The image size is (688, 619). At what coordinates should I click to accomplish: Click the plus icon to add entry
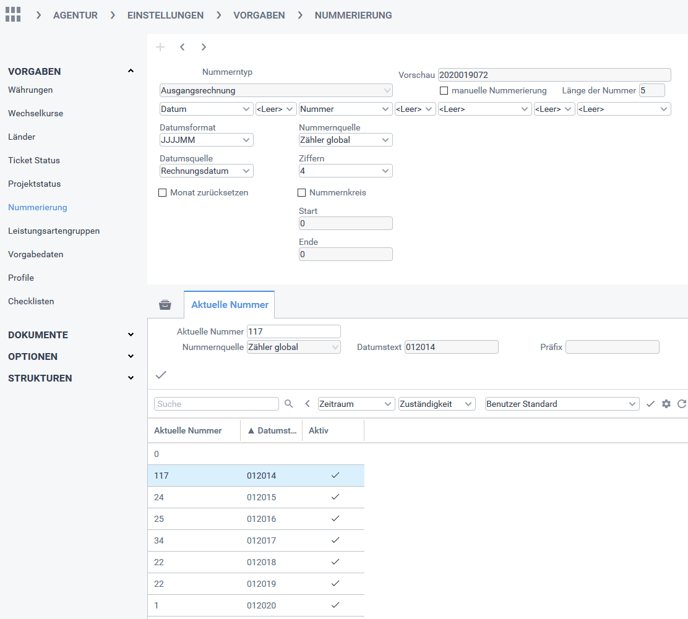(x=161, y=47)
